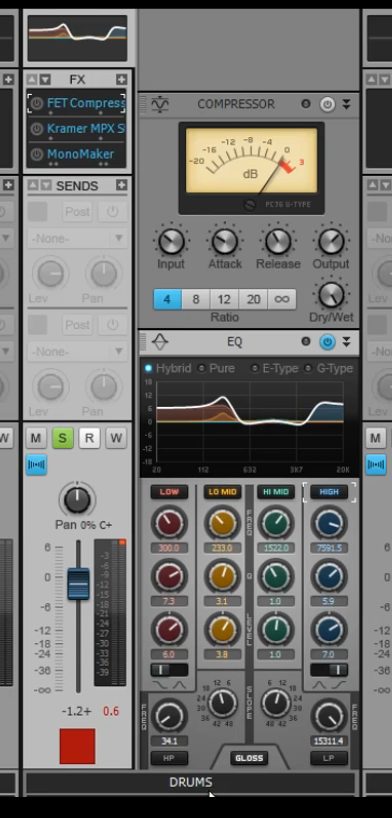Click the plus icon to add an FX
Image resolution: width=392 pixels, height=818 pixels.
pyautogui.click(x=122, y=80)
